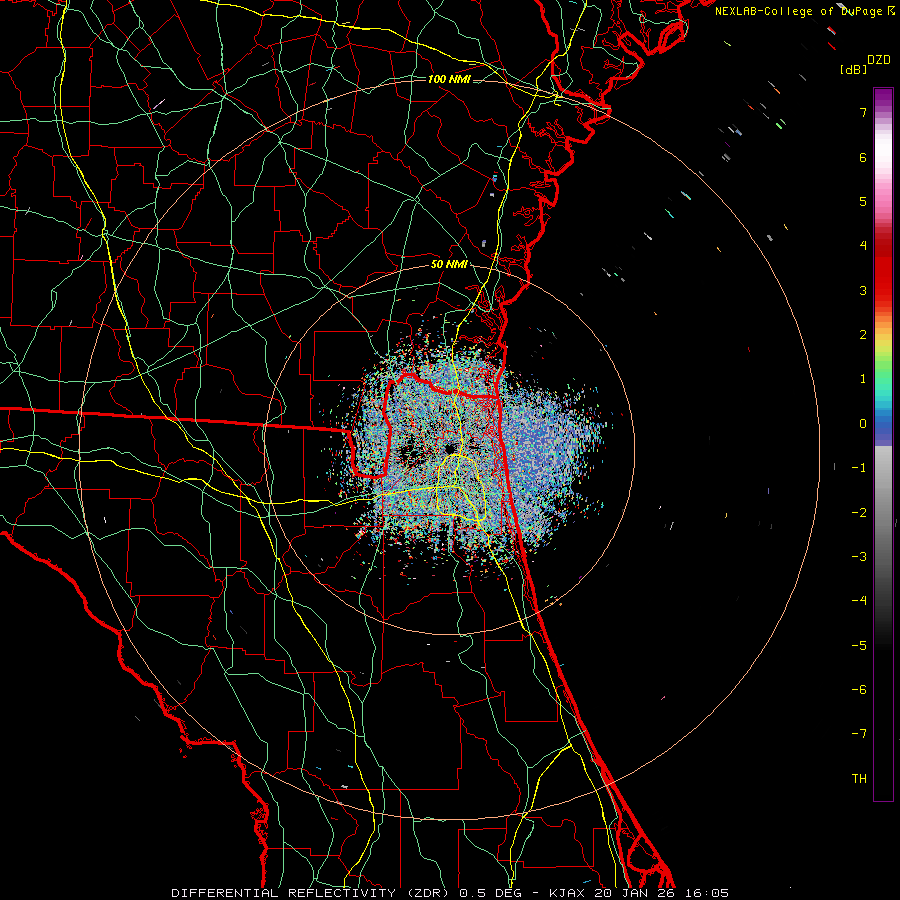
Task: Click the [dB] units label
Action: 854,69
